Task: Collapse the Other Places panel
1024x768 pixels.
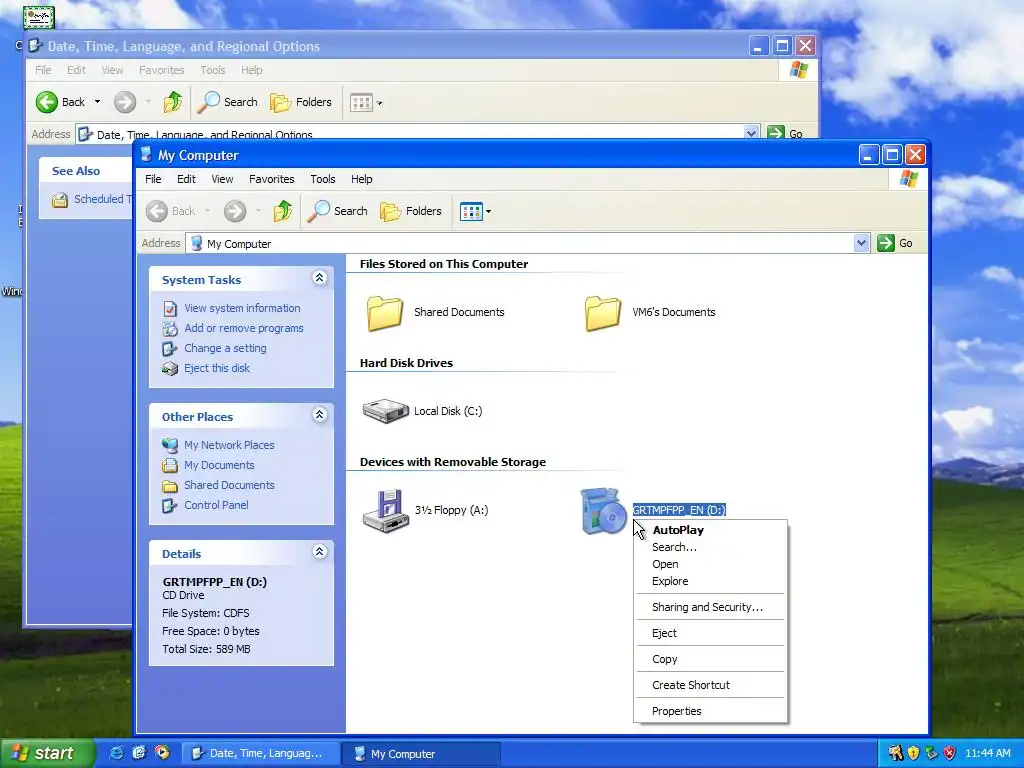Action: coord(319,415)
